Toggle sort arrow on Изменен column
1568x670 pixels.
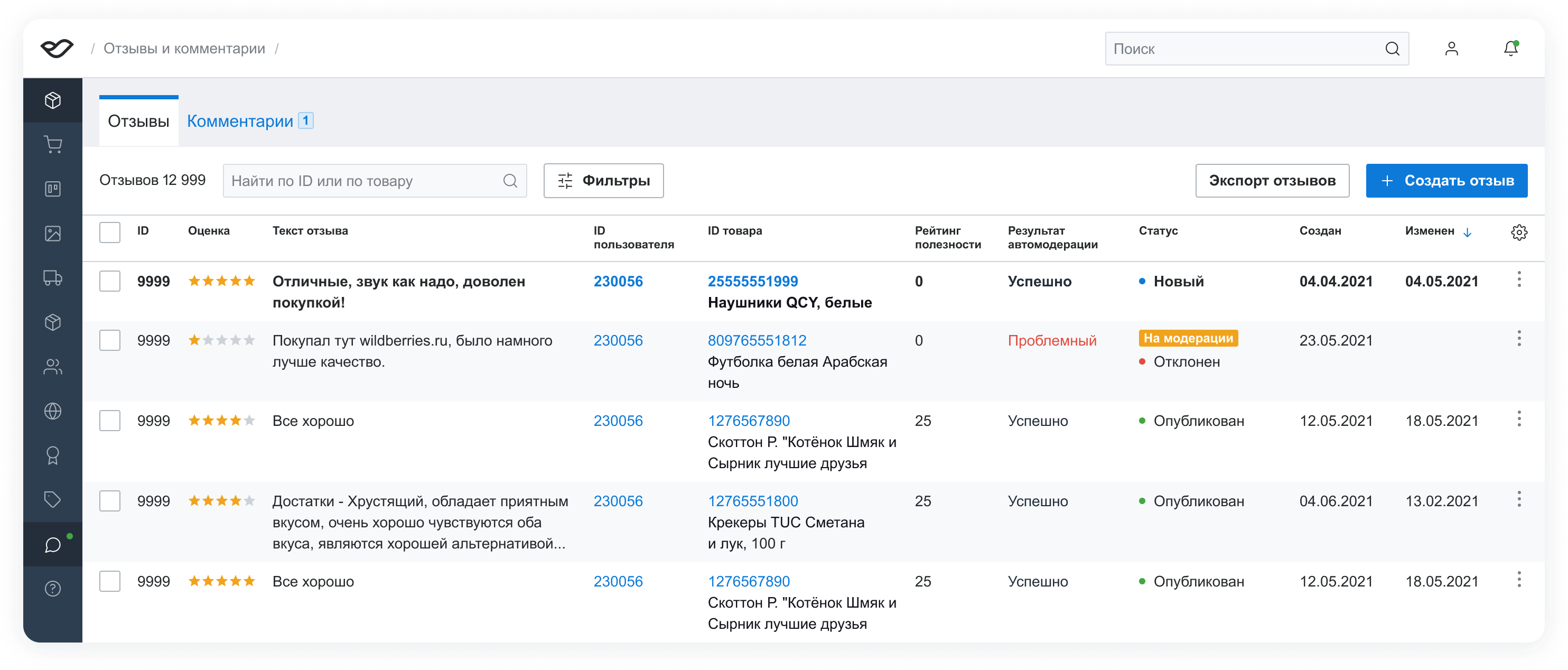[x=1467, y=232]
